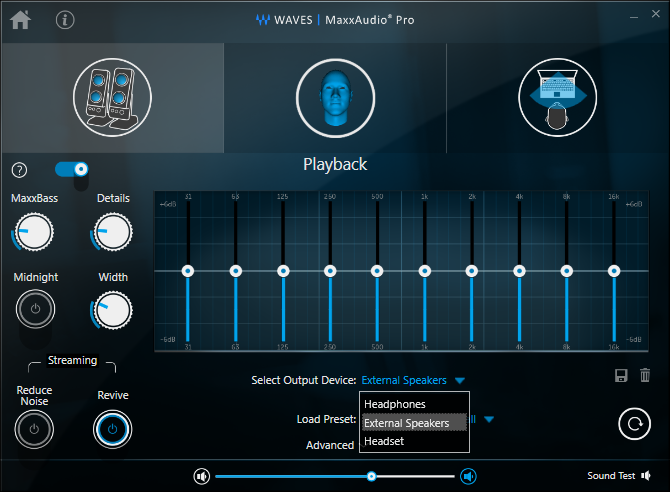Toggle the Midnight power button
Image resolution: width=670 pixels, height=492 pixels.
(x=35, y=309)
